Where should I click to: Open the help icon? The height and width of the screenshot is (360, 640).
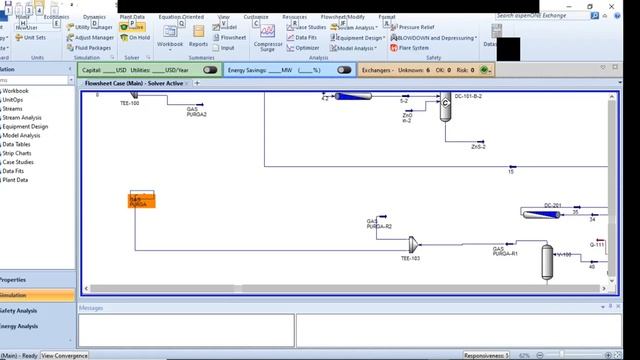point(617,16)
